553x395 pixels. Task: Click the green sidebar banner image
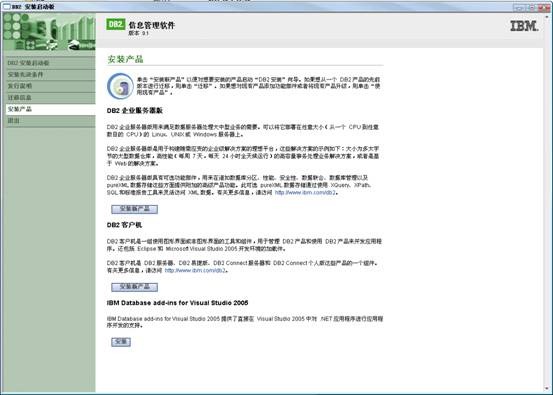coord(49,32)
